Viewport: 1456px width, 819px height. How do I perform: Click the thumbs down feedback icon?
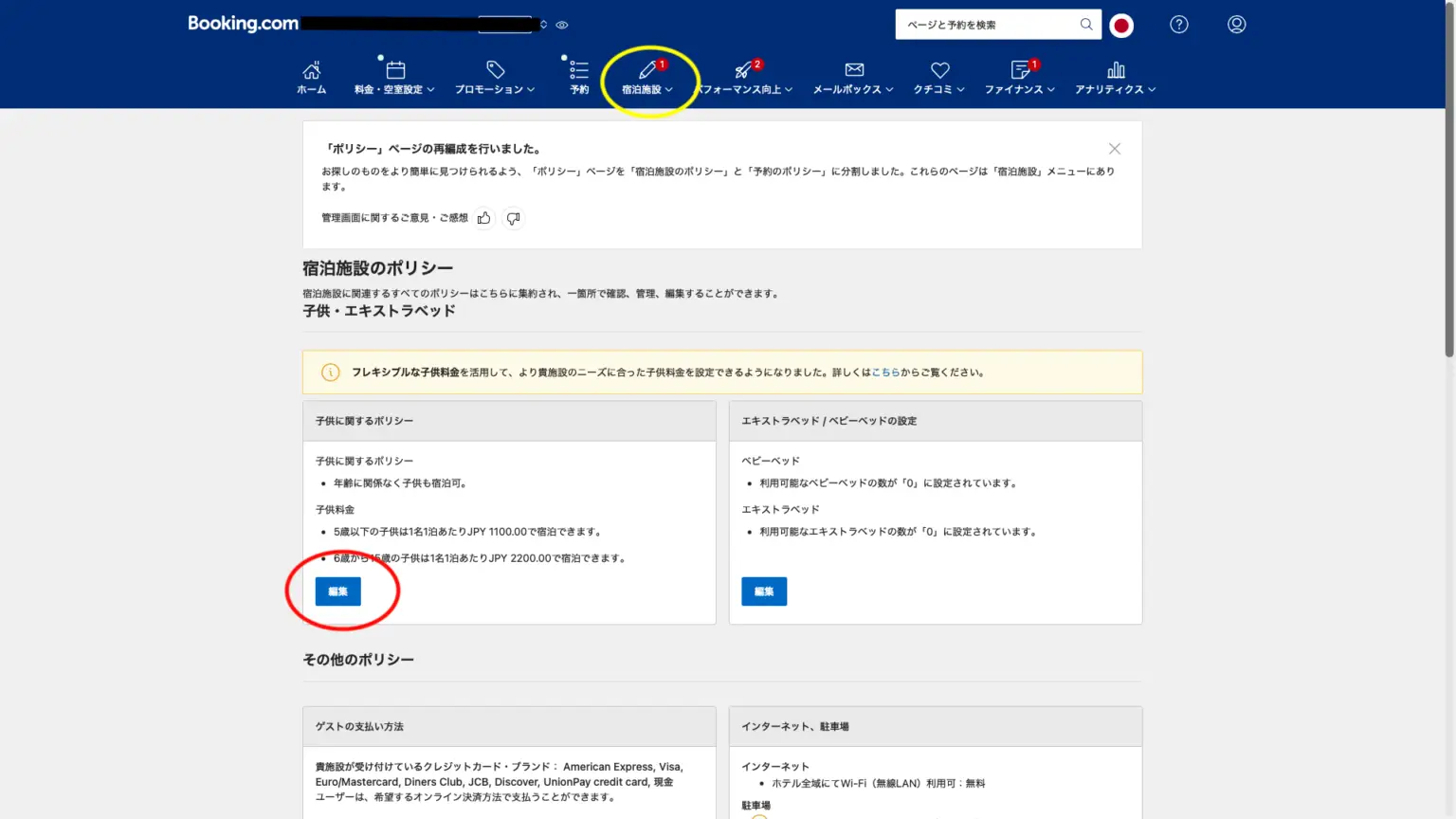(x=513, y=218)
